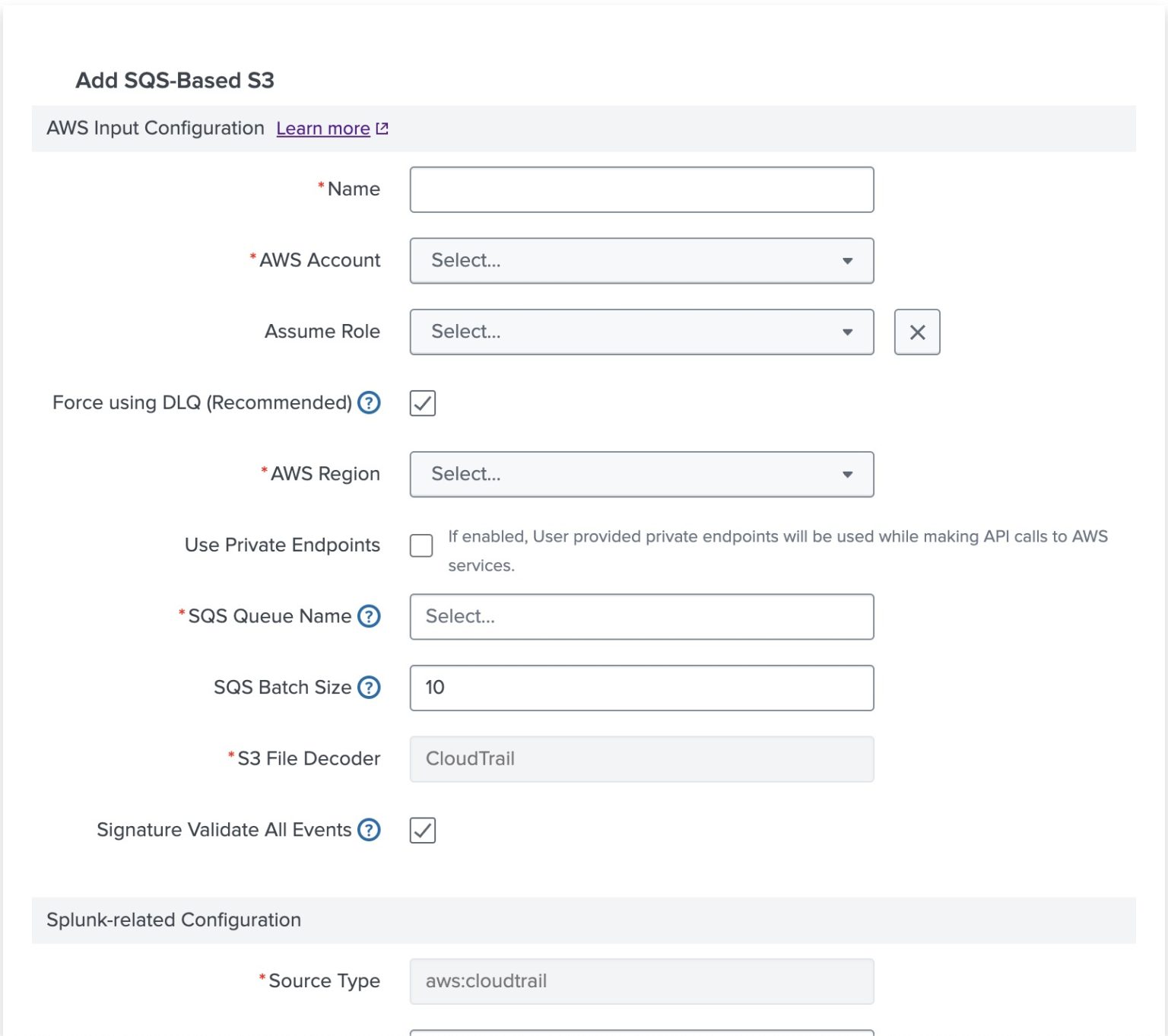Open the SQS Queue Name selector
The height and width of the screenshot is (1036, 1168).
(641, 617)
